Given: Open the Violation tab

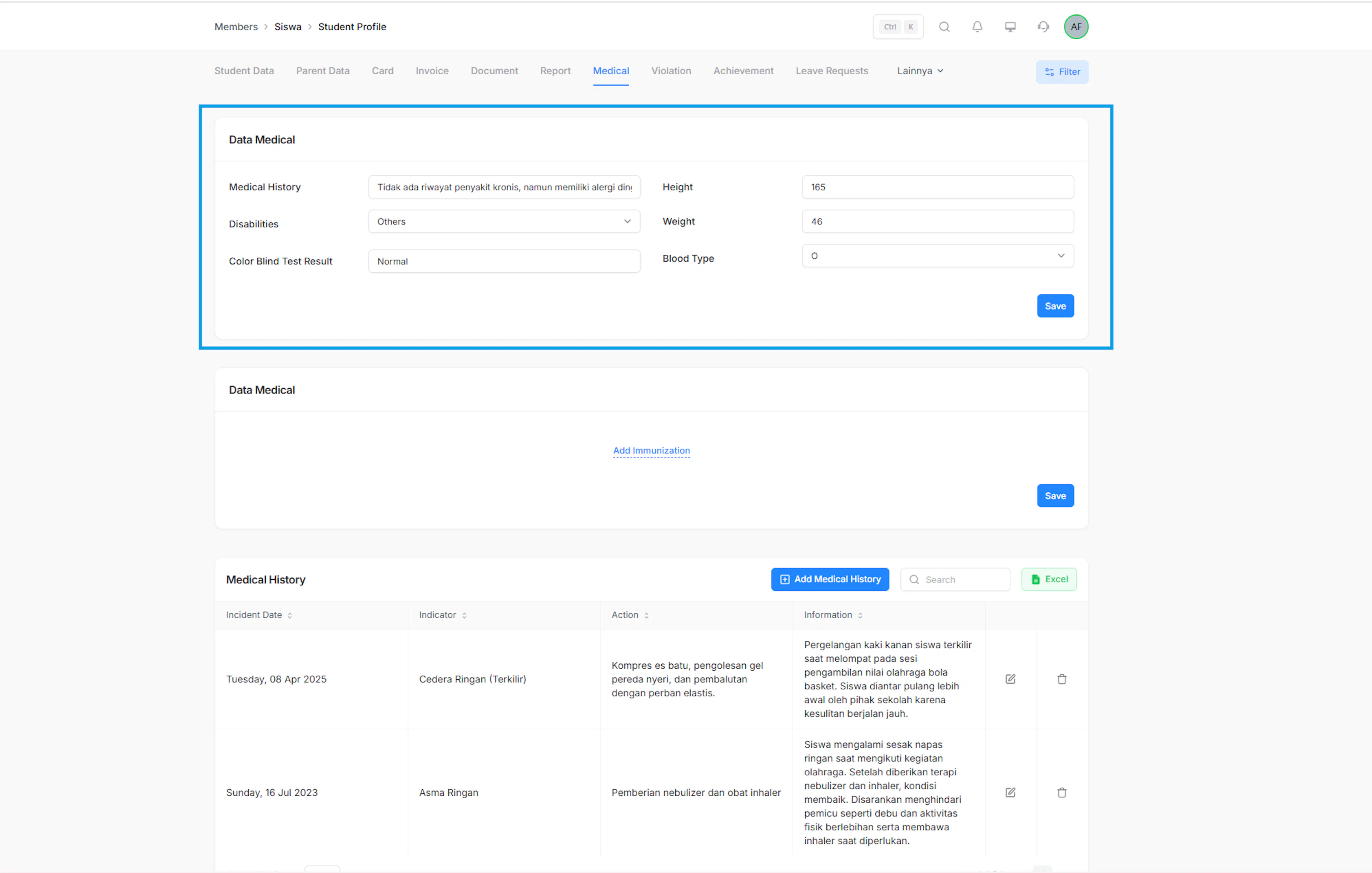Looking at the screenshot, I should click(671, 71).
